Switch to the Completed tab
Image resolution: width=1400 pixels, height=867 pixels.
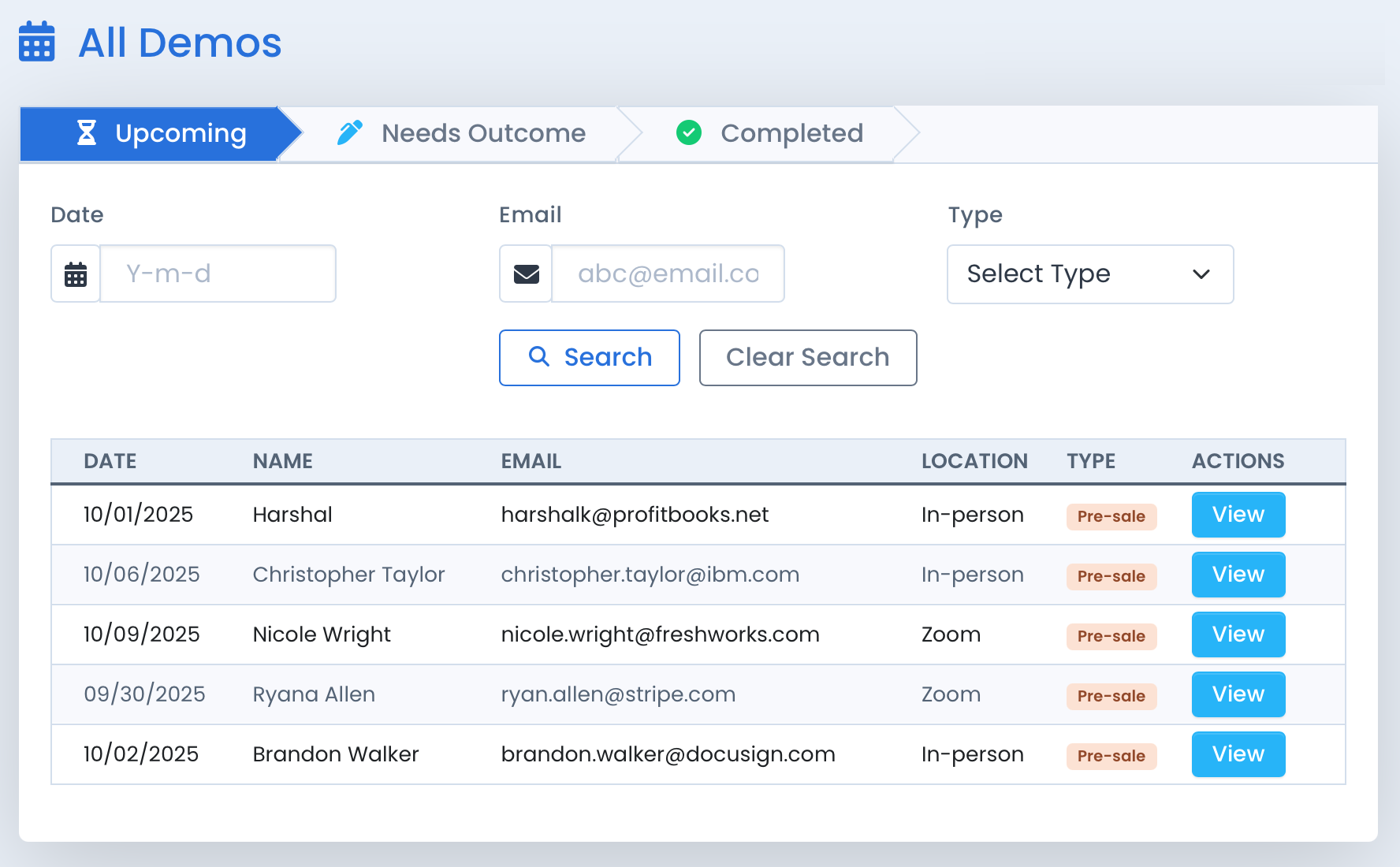(791, 132)
